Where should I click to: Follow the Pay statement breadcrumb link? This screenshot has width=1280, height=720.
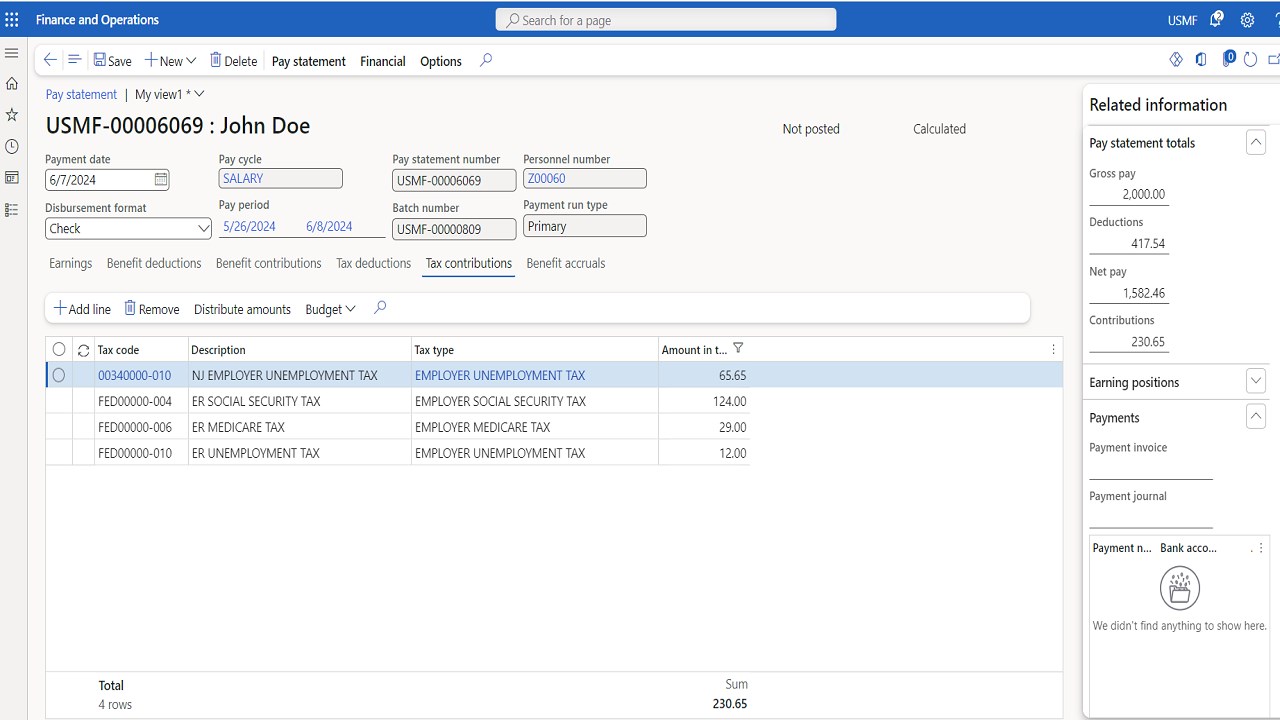tap(81, 95)
